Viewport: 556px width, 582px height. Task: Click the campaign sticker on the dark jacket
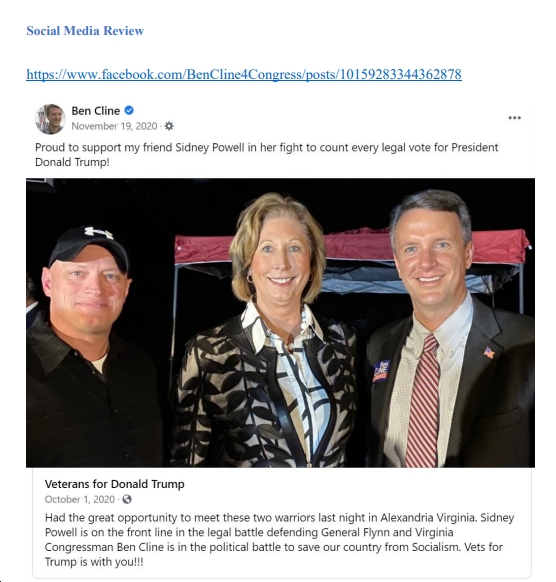tap(381, 371)
